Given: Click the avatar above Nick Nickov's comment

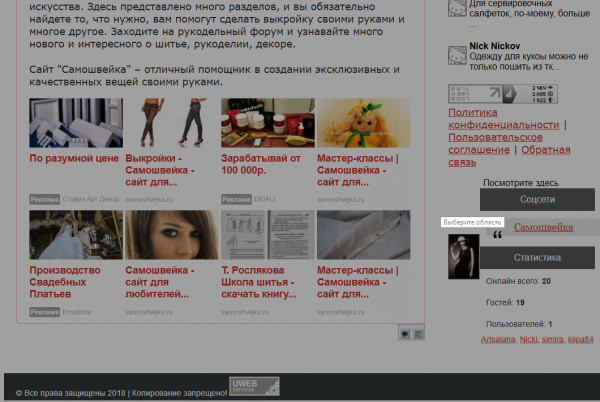Looking at the screenshot, I should [x=457, y=8].
